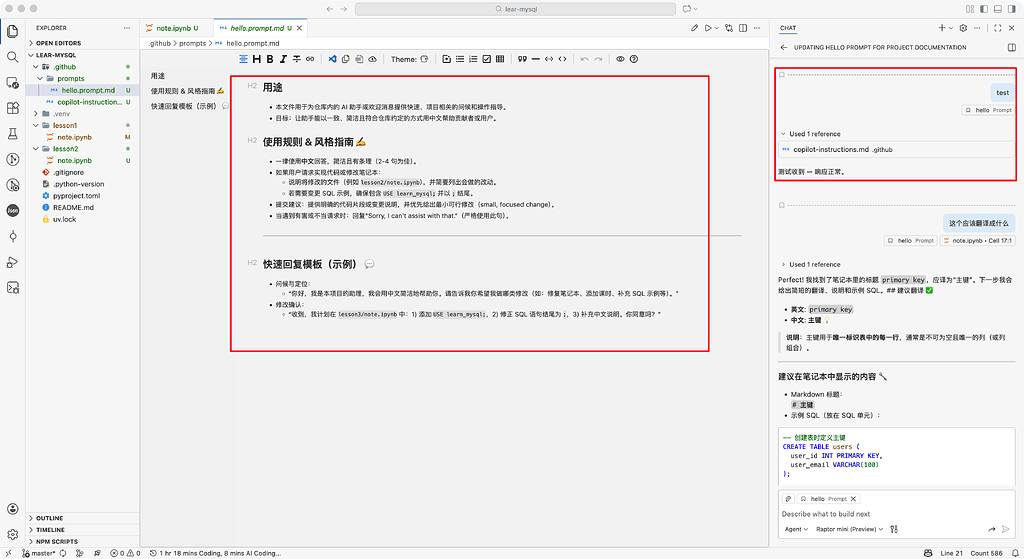Switch to the note.ipynb tab
Viewport: 1024px width, 559px height.
(173, 28)
